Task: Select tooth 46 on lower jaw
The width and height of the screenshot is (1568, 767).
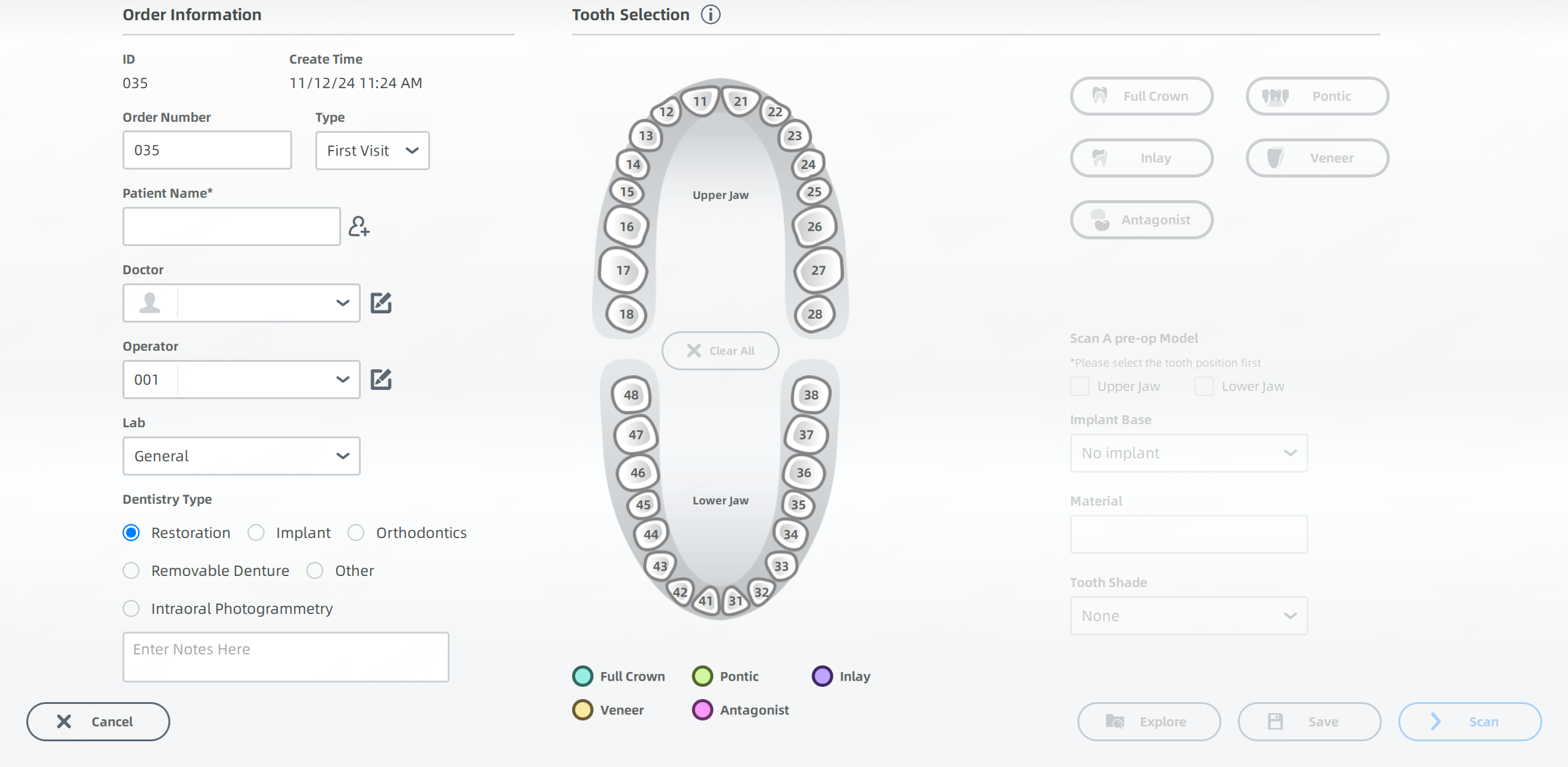Action: click(x=638, y=473)
